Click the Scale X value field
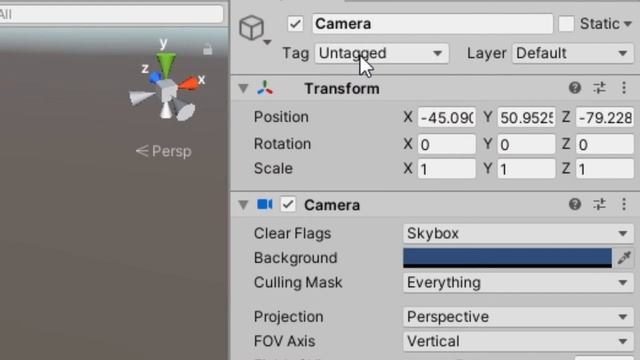The width and height of the screenshot is (640, 360). pyautogui.click(x=447, y=169)
